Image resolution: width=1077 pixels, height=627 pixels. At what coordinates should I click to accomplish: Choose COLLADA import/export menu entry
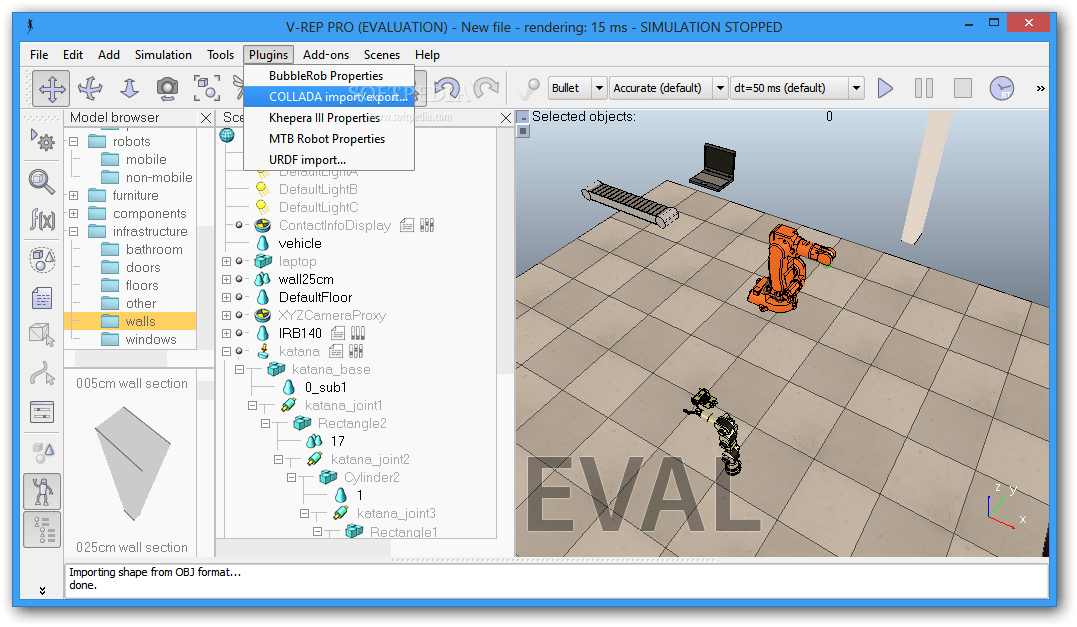coord(329,97)
